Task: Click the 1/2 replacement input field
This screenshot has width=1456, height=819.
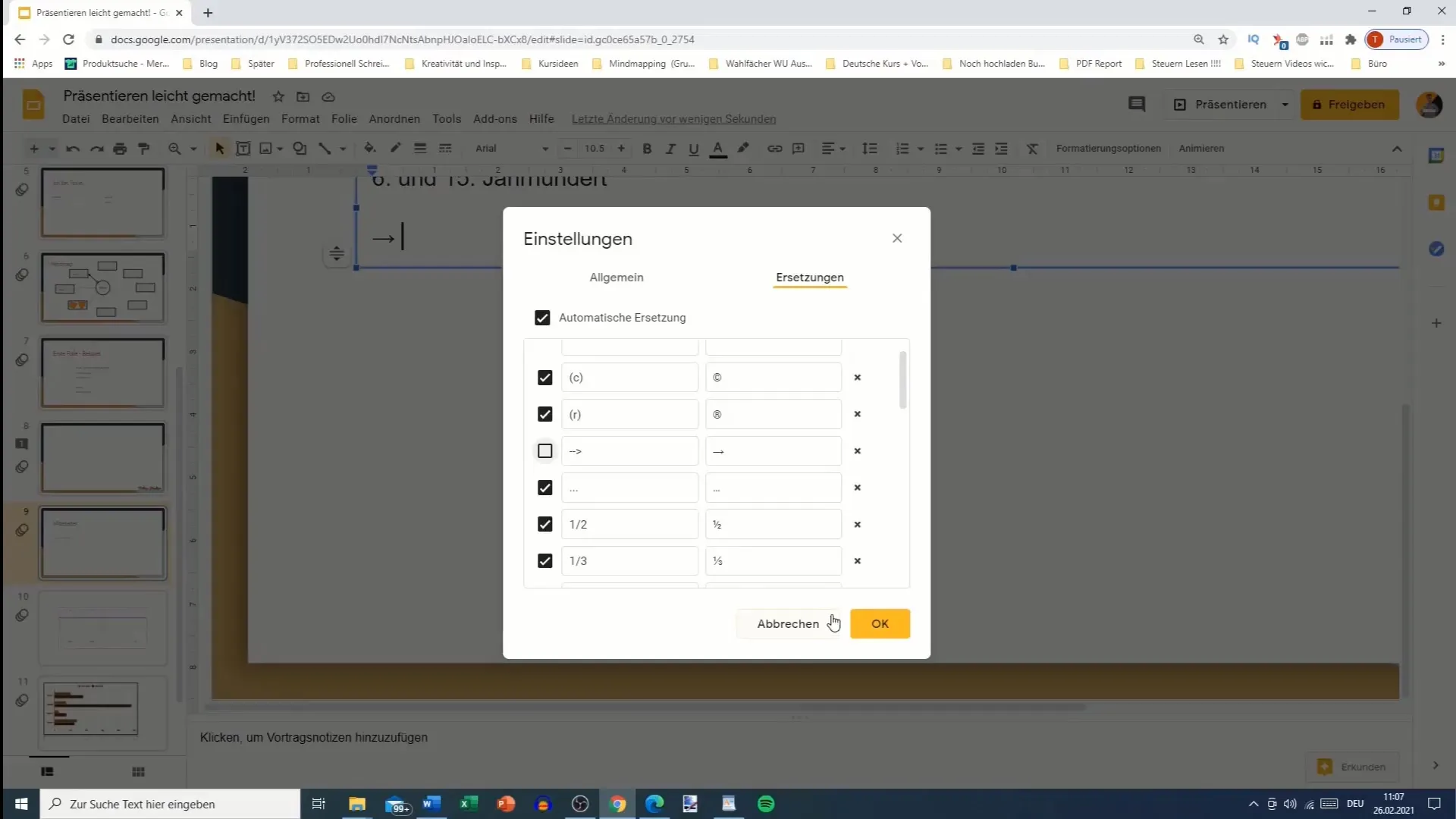Action: pyautogui.click(x=629, y=524)
